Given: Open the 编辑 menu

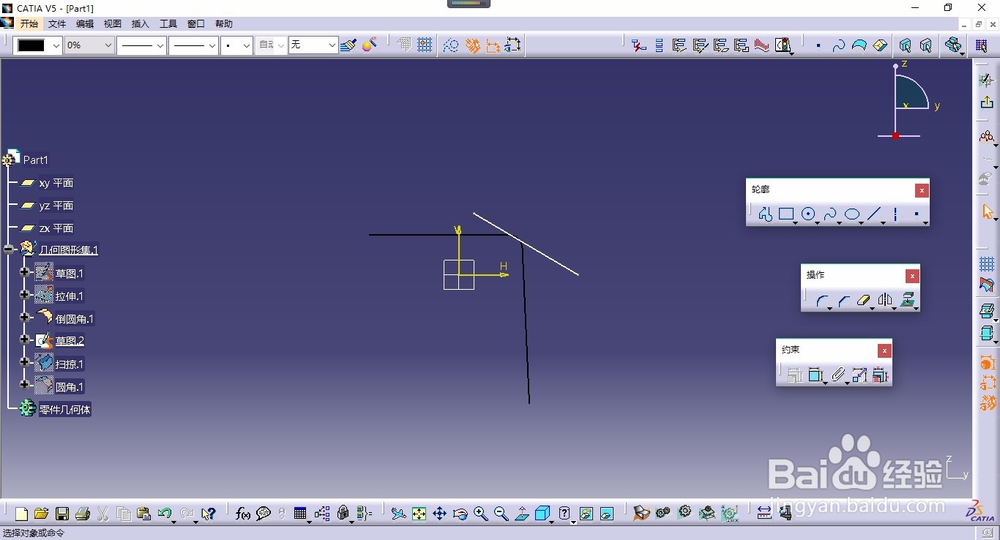Looking at the screenshot, I should 85,24.
